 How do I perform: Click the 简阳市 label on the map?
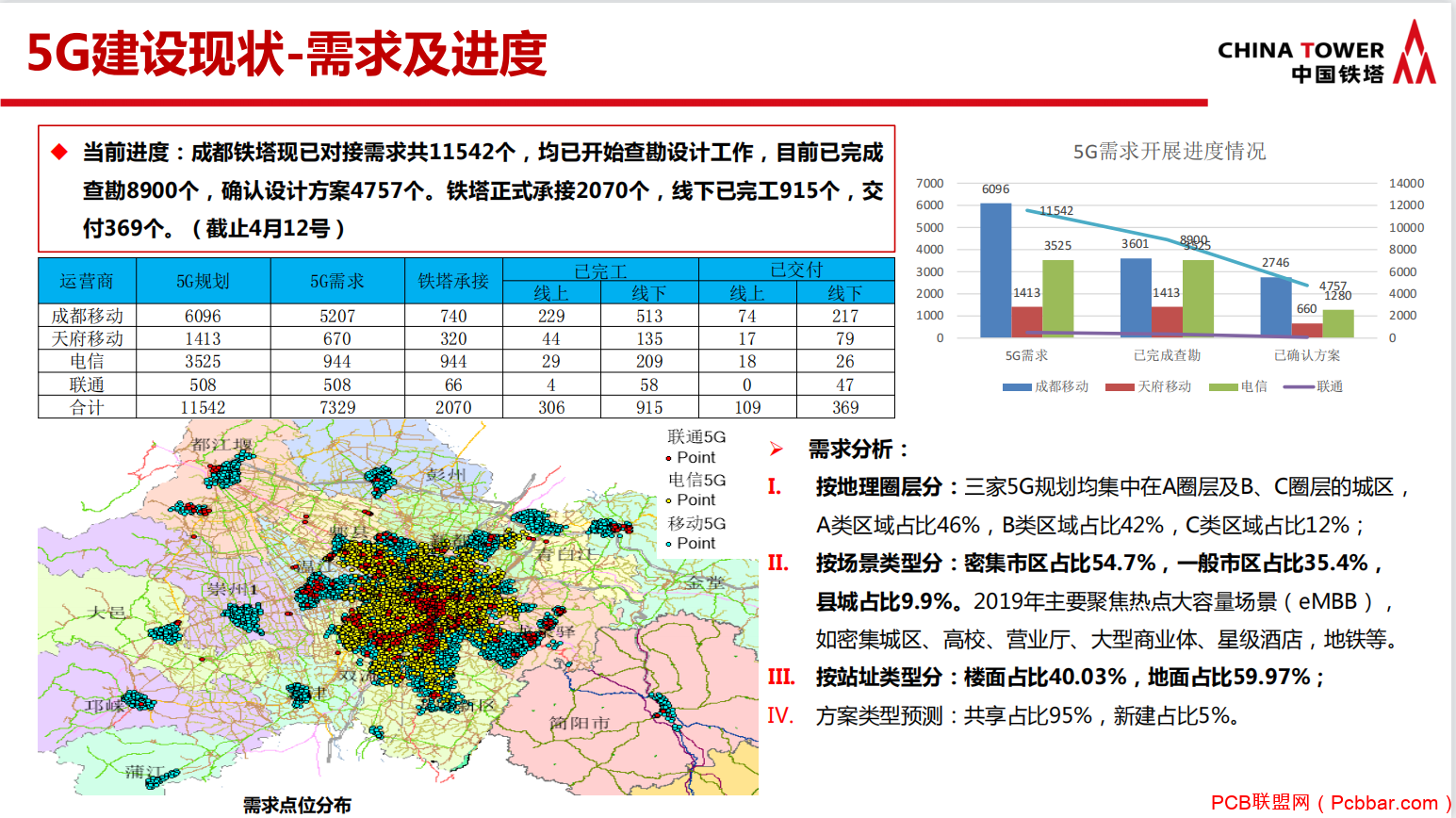tap(581, 723)
